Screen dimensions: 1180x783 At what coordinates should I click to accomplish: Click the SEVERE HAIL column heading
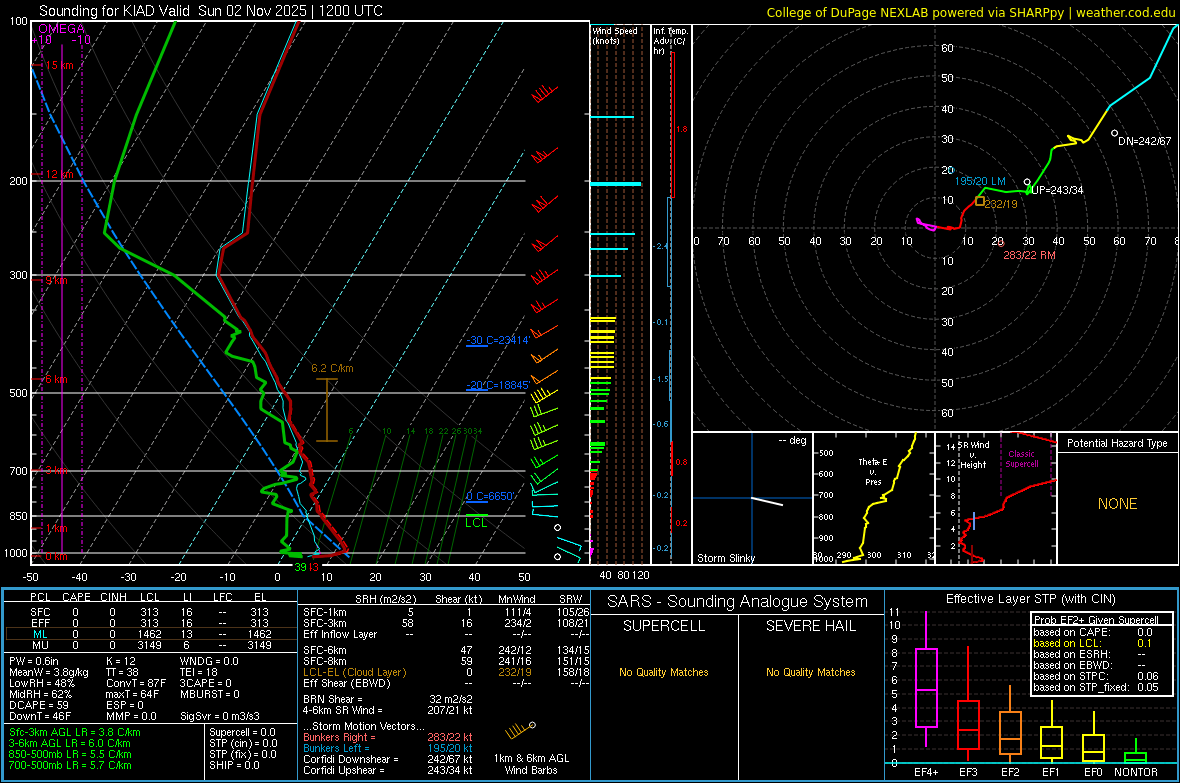tap(810, 626)
